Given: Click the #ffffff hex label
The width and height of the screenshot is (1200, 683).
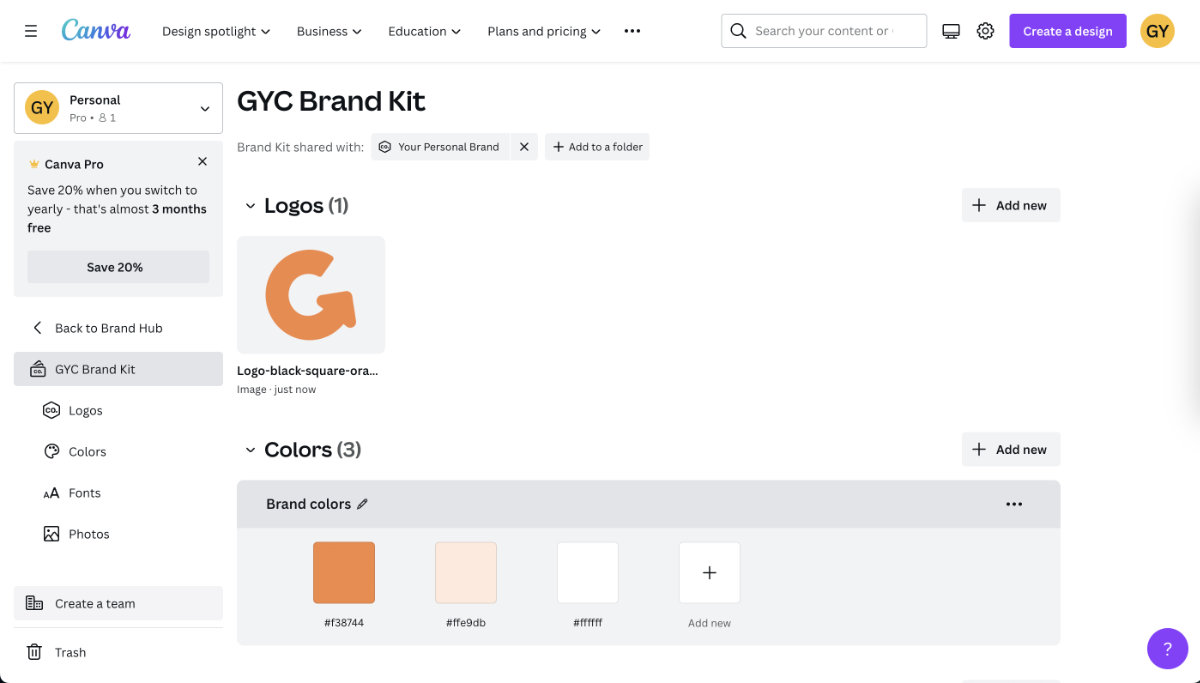Looking at the screenshot, I should [x=588, y=623].
